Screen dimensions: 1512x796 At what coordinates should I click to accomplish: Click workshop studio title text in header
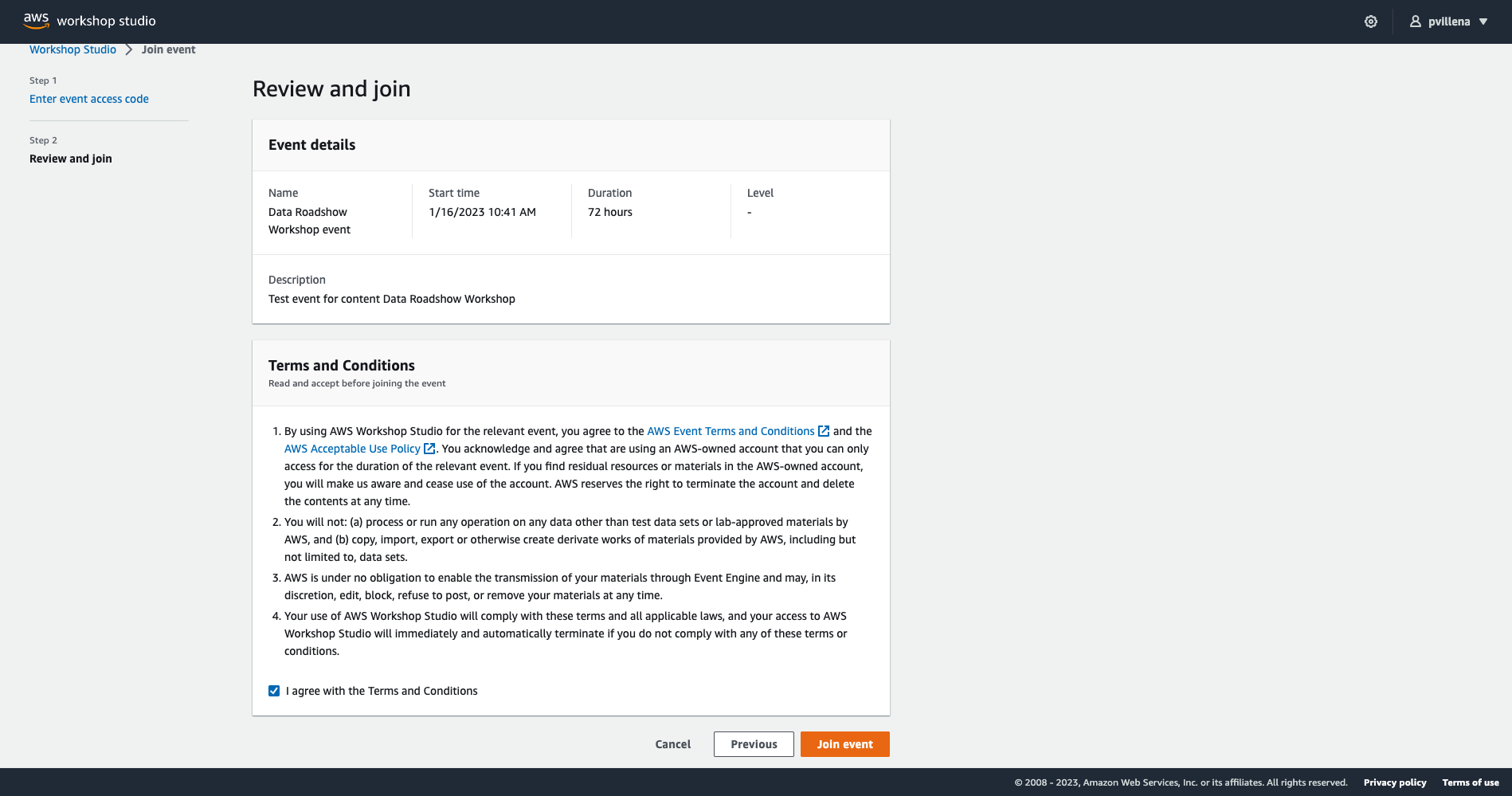point(107,22)
